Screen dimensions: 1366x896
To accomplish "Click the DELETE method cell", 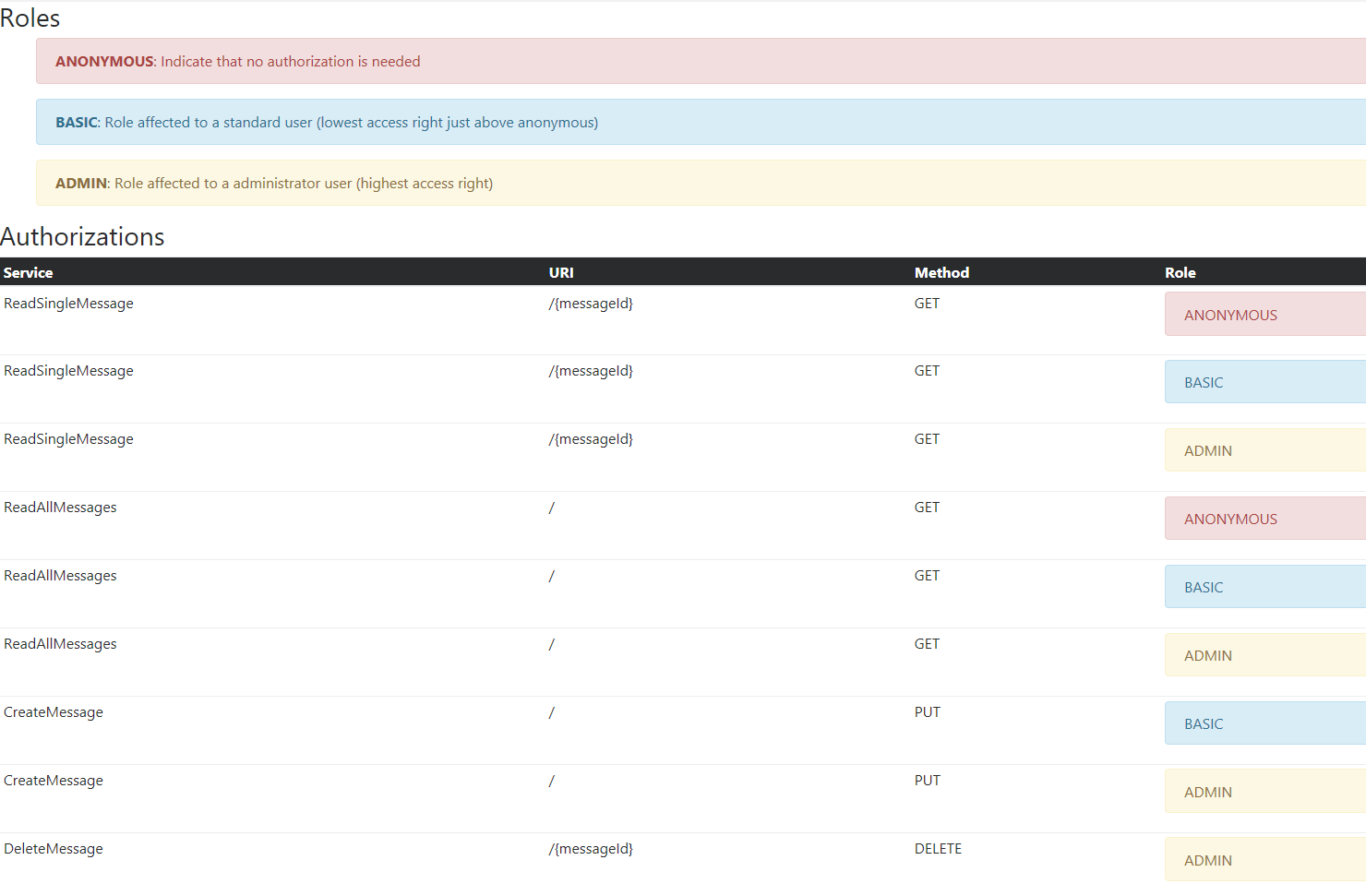I will [938, 849].
